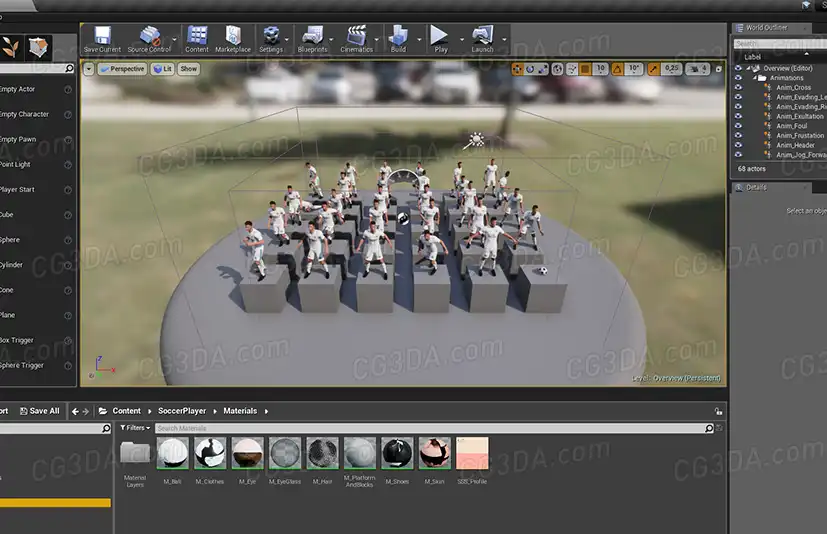Switch to Foliage mode tab icon
The width and height of the screenshot is (827, 534).
(11, 47)
